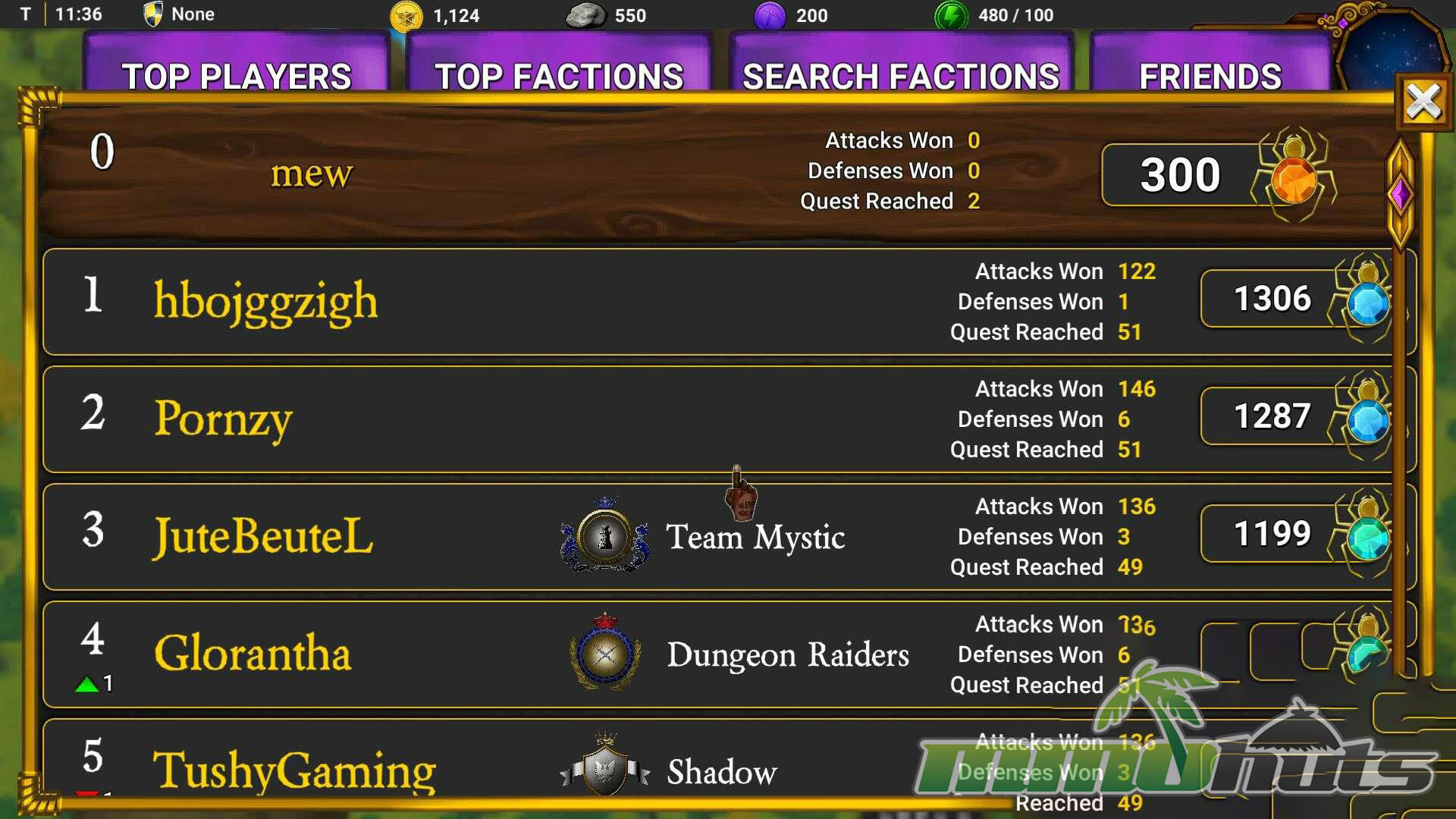Click the purple diamond scrollbar handle

1400,195
